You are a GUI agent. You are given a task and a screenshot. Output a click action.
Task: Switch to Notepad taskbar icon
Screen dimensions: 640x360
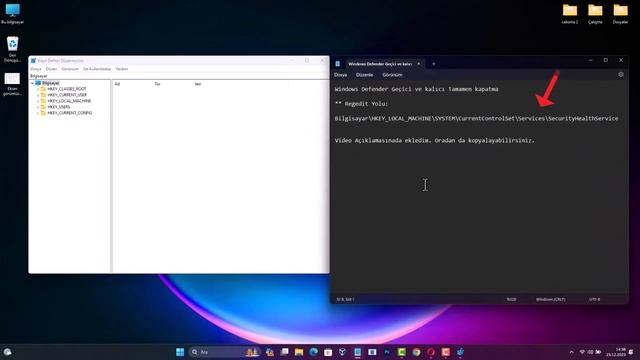point(358,352)
